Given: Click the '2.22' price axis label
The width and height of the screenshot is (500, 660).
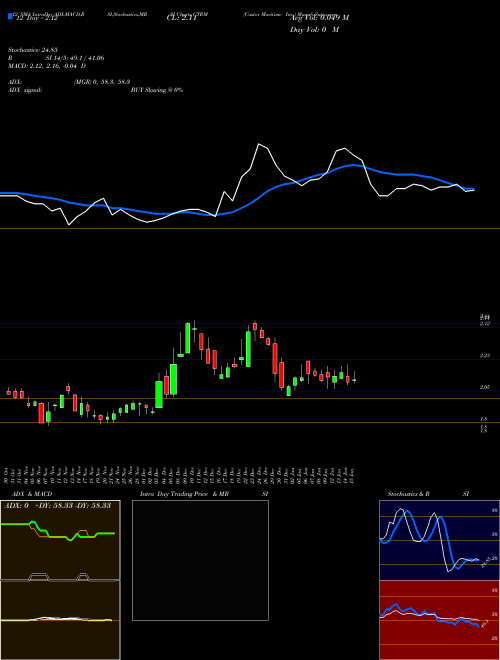Looking at the screenshot, I should point(484,356).
